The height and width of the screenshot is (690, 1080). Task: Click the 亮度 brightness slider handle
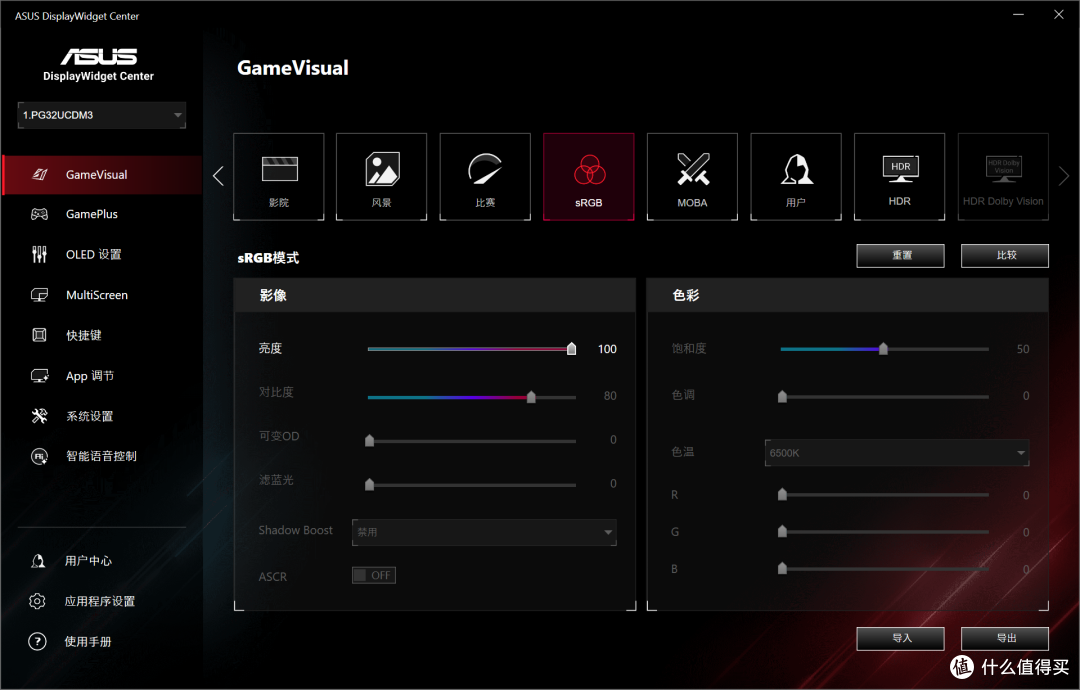(x=572, y=349)
